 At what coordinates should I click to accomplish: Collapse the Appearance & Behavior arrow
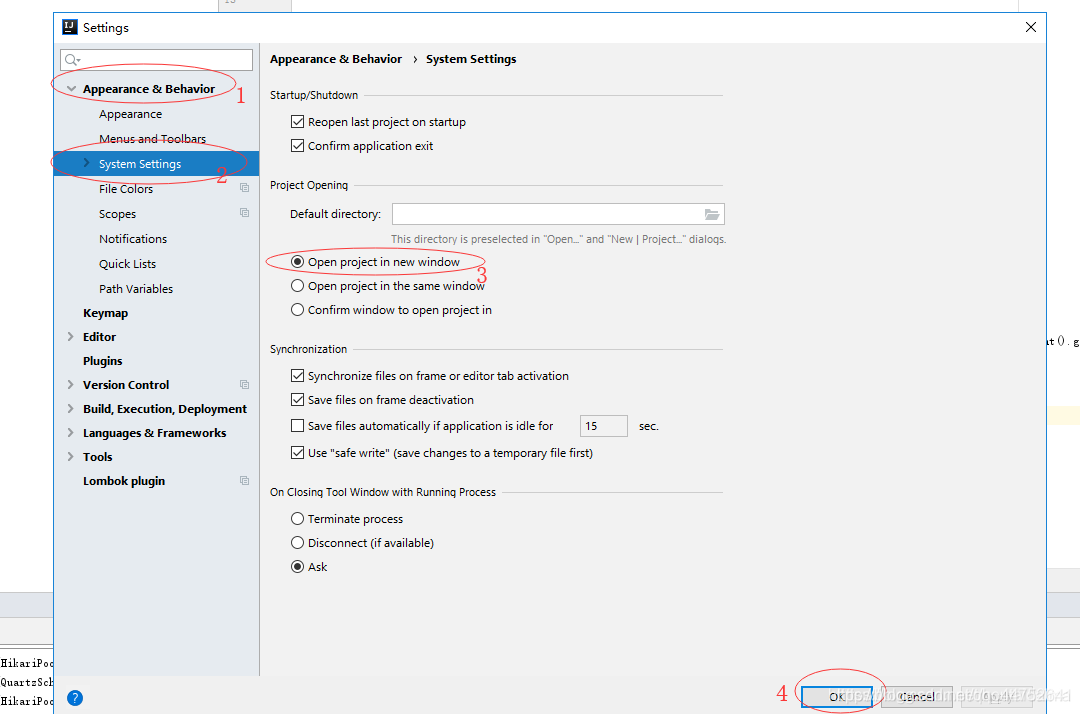[71, 89]
